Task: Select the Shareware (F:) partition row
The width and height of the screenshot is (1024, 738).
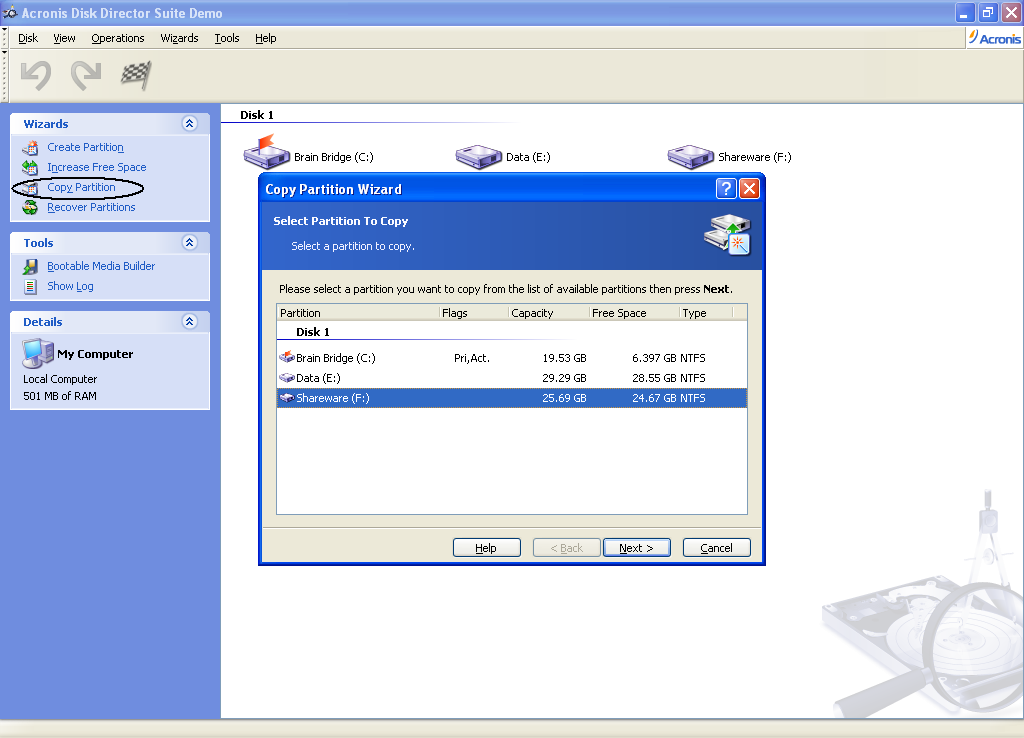Action: (512, 398)
